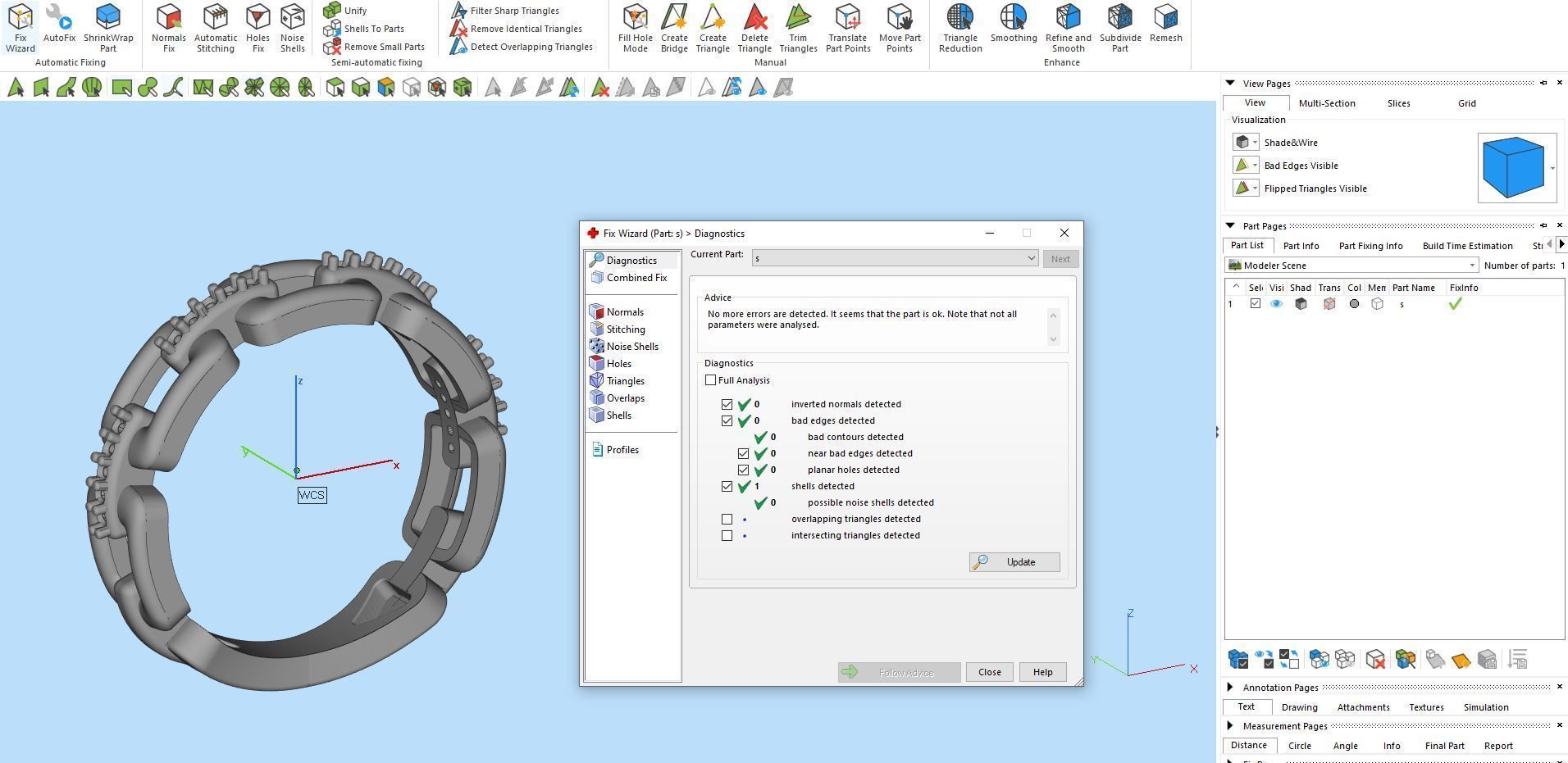
Task: Choose the Holes Fix tool
Action: tap(258, 29)
